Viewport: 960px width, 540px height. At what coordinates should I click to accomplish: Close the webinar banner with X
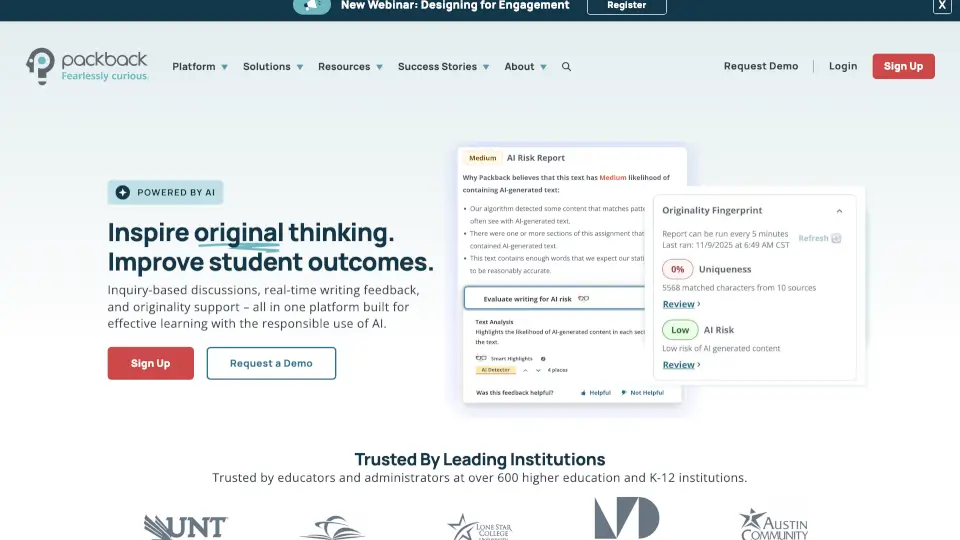coord(942,6)
